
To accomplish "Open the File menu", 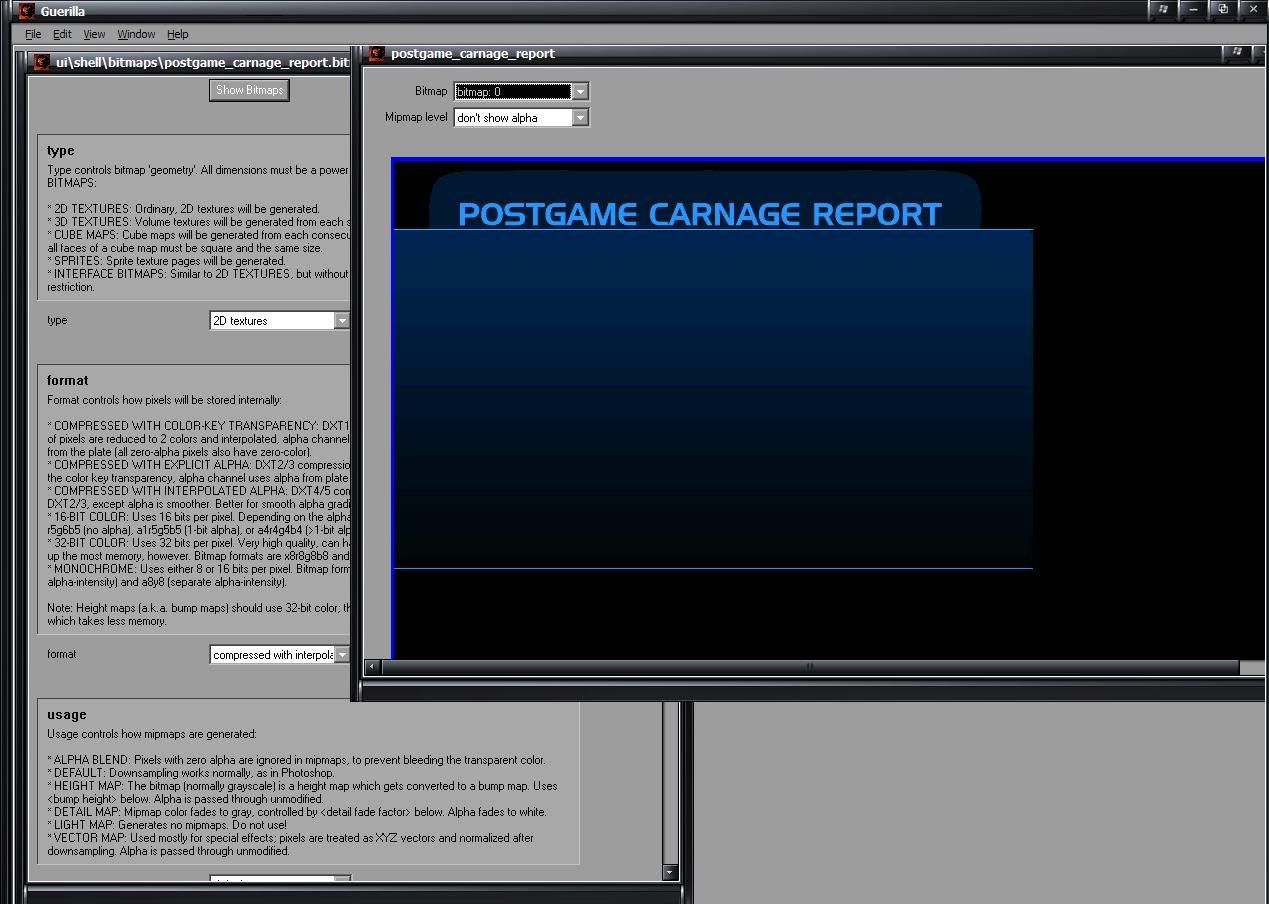I will (33, 34).
